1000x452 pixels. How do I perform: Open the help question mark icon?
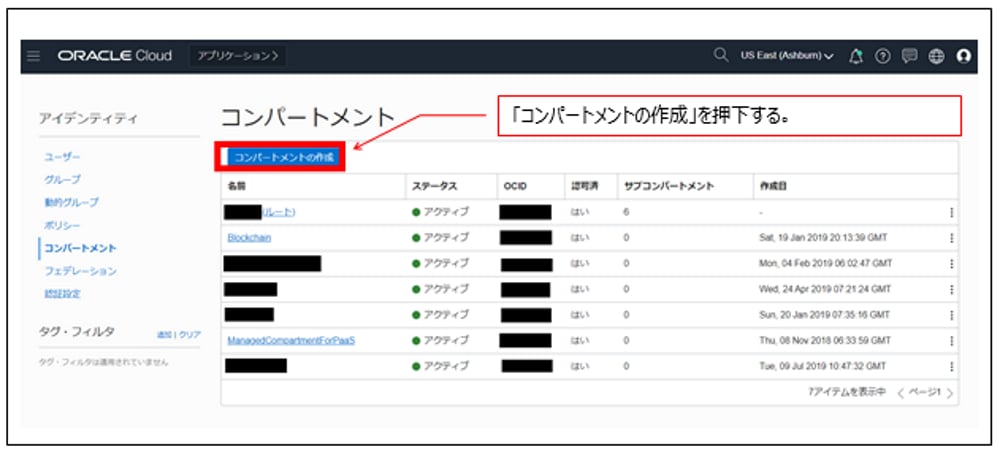pos(883,56)
